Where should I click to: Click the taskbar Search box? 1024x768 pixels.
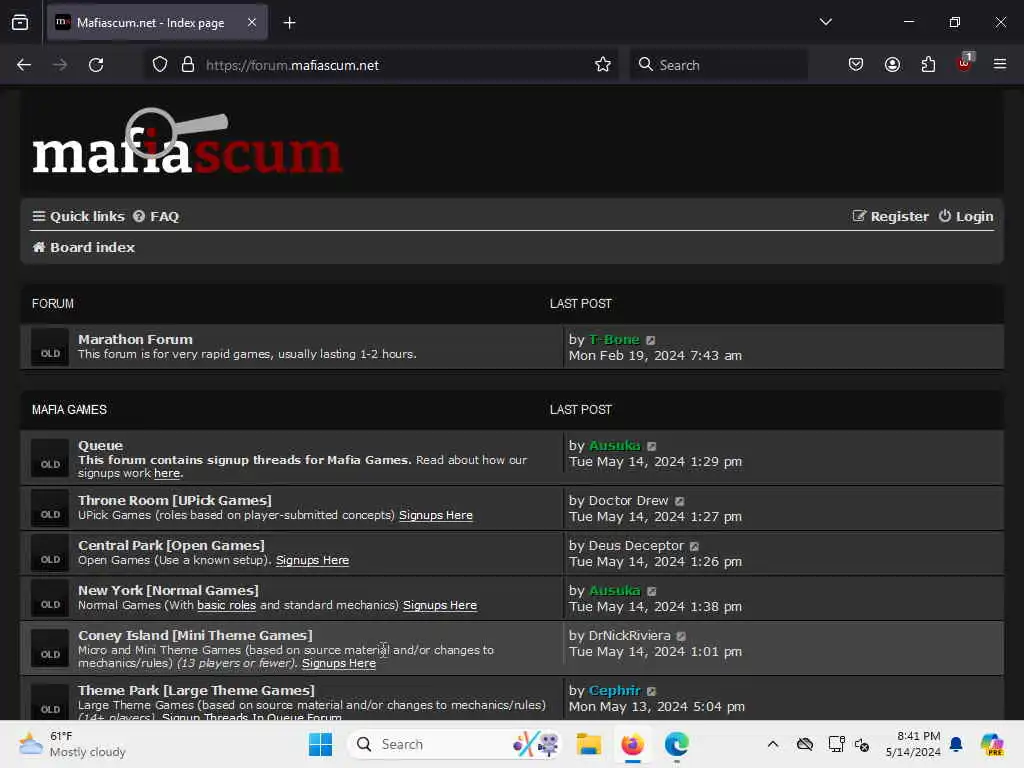click(x=455, y=744)
